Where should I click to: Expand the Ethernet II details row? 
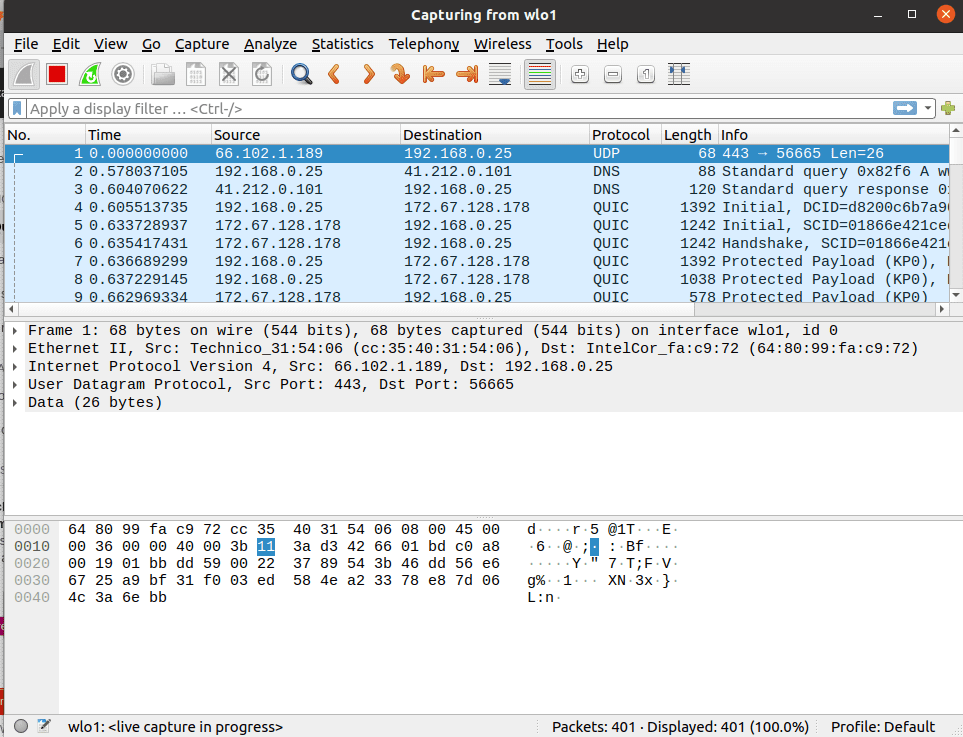(15, 348)
